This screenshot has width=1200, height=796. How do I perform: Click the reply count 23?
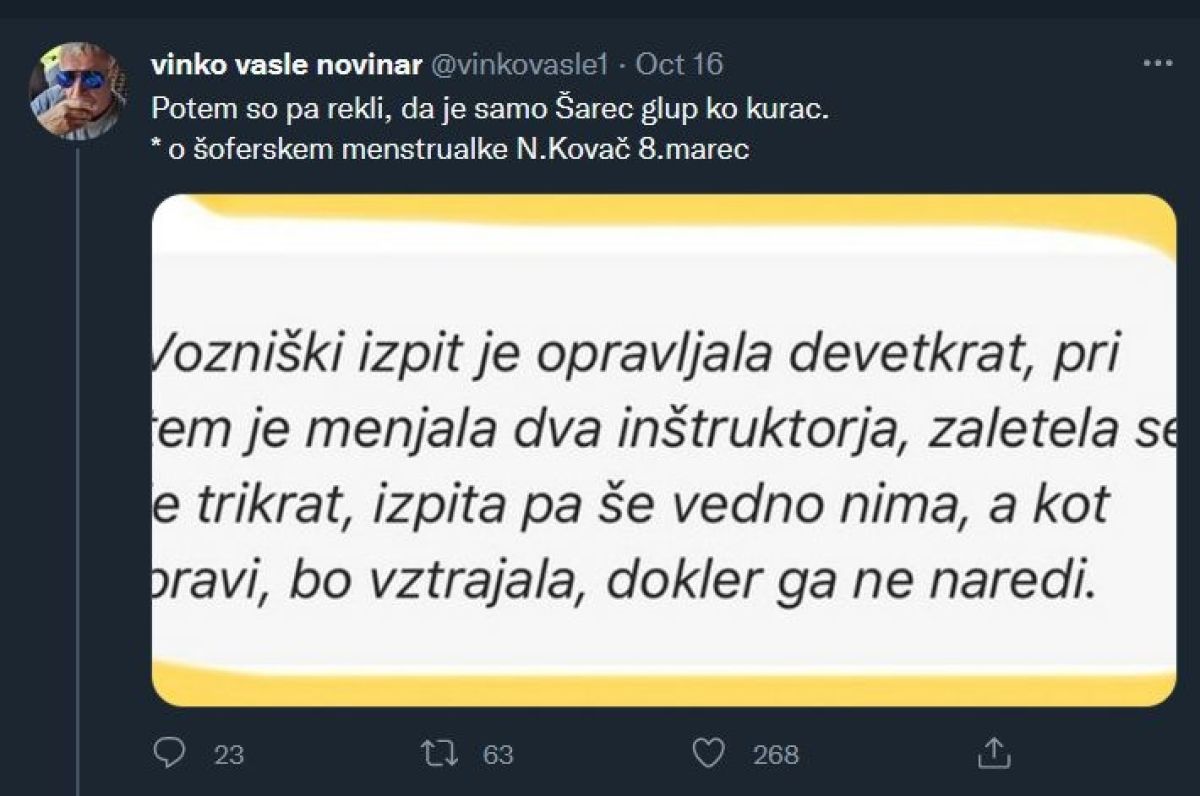229,754
